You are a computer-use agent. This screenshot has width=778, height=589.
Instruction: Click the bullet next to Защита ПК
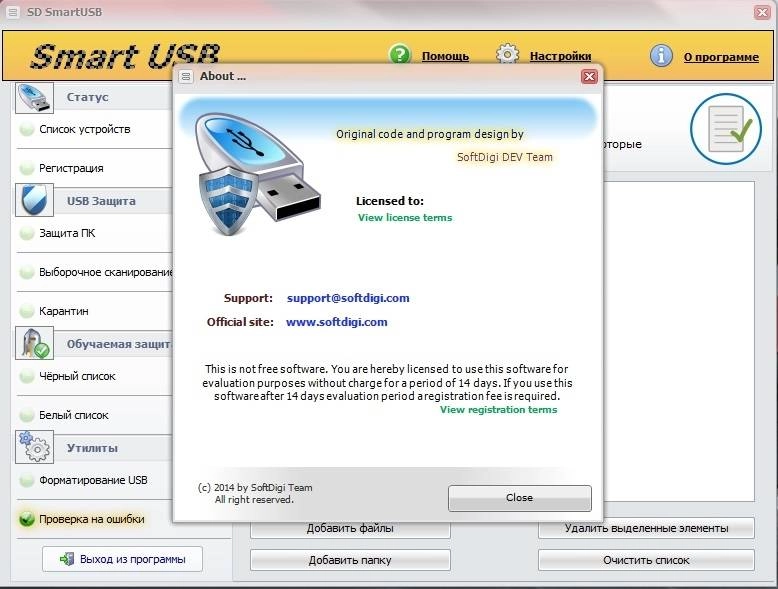[x=26, y=233]
